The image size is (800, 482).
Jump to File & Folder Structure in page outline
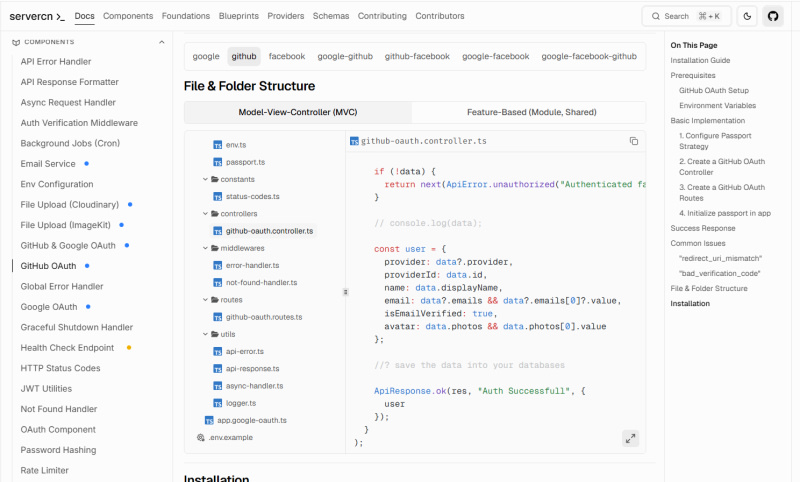(x=709, y=289)
